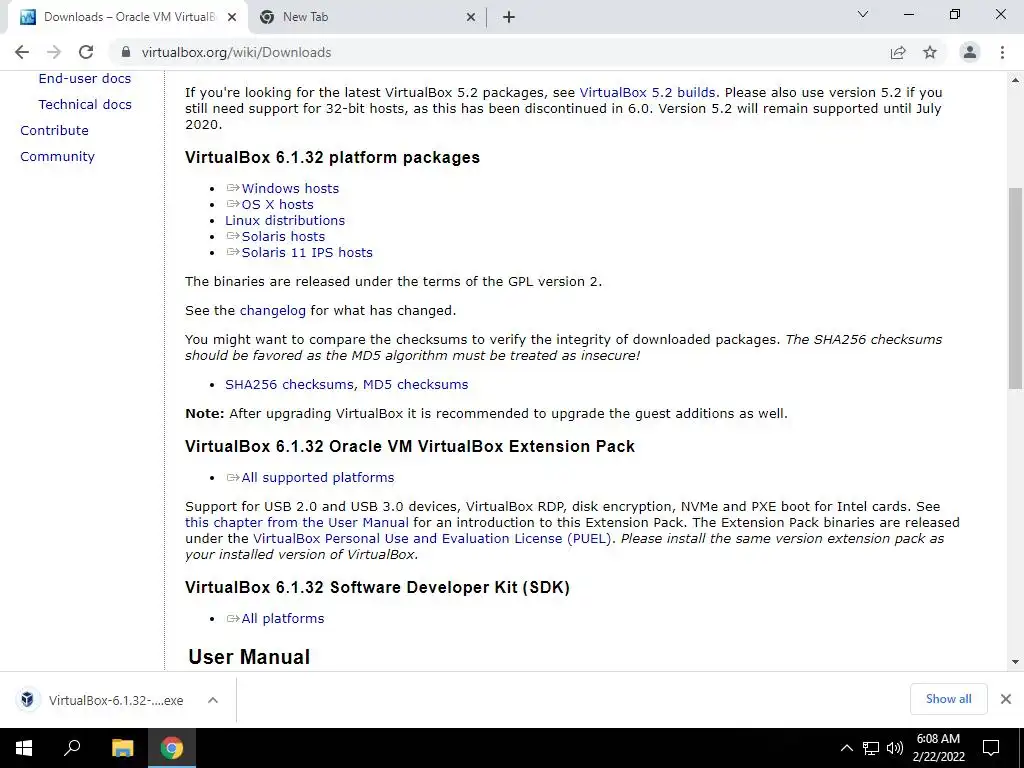Download Extension Pack All supported platforms
The height and width of the screenshot is (768, 1024).
pyautogui.click(x=317, y=478)
